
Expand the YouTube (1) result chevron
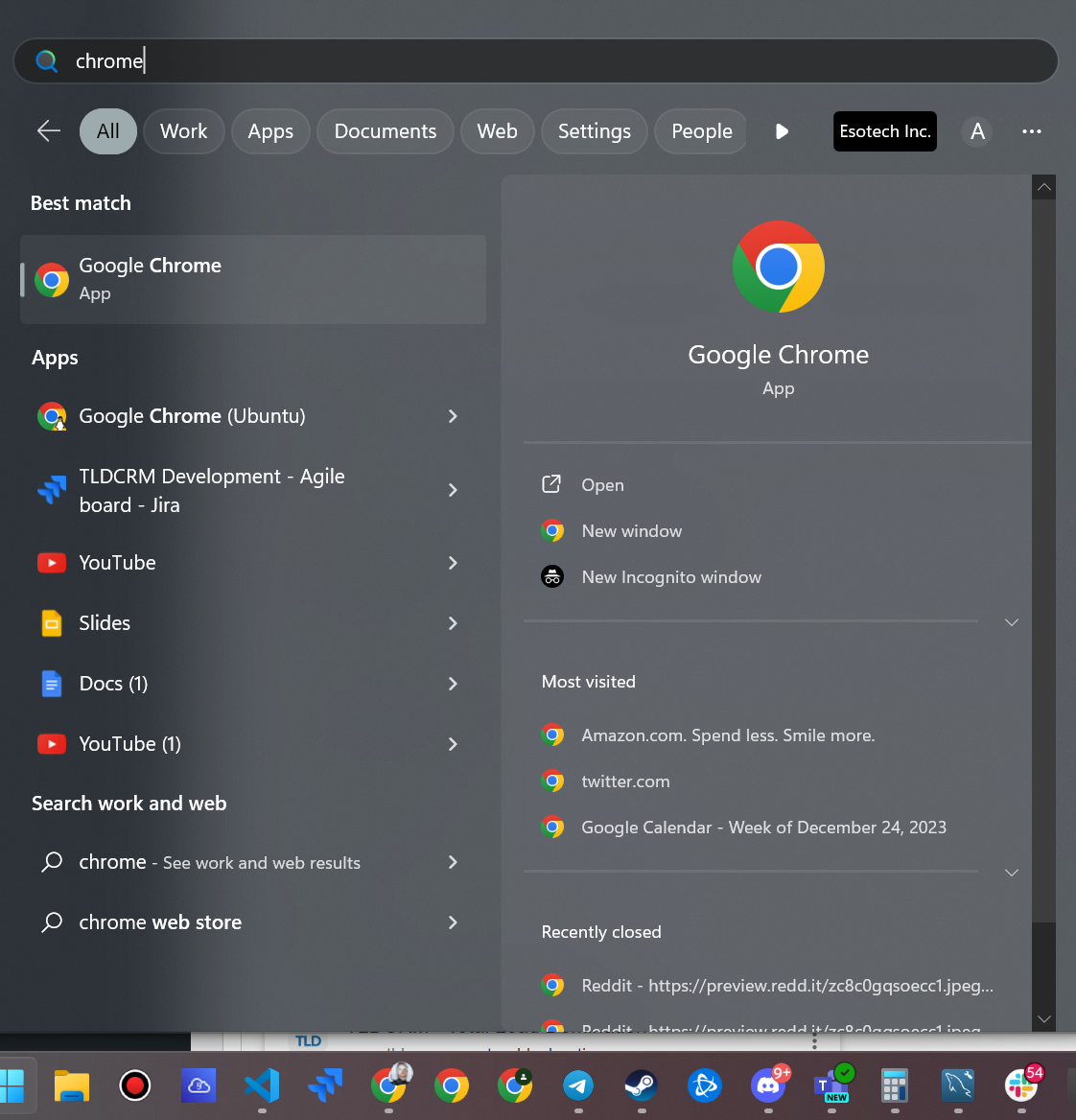click(x=453, y=743)
